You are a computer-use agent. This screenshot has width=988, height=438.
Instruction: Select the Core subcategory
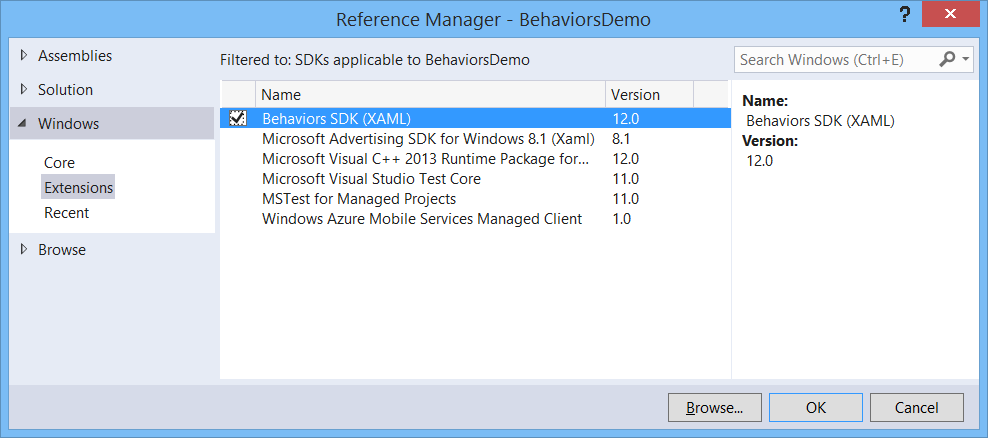59,163
